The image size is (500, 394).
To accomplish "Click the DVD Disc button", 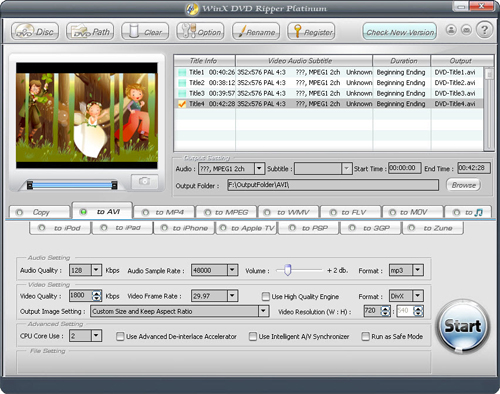I will 35,32.
